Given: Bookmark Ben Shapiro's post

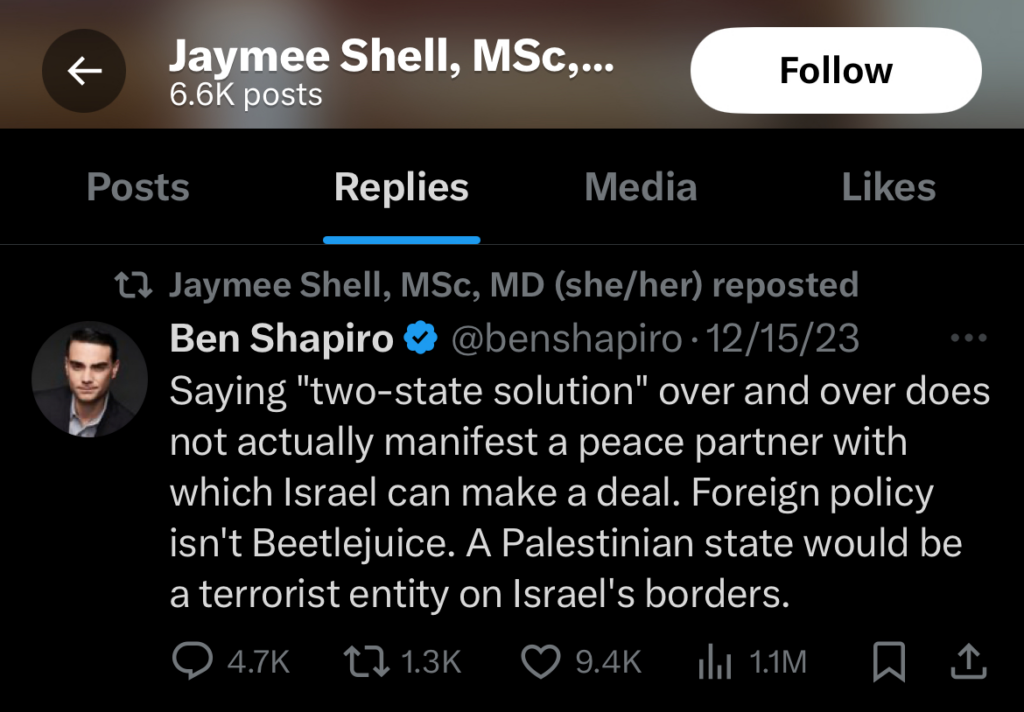Looking at the screenshot, I should 888,660.
